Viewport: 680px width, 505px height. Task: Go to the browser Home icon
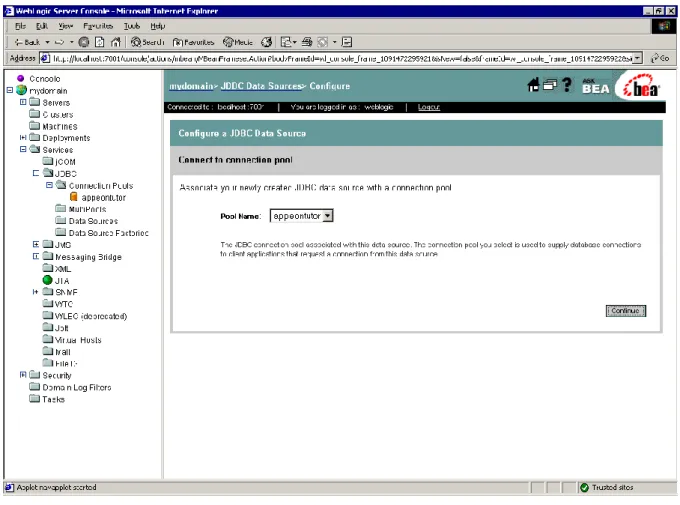[115, 42]
